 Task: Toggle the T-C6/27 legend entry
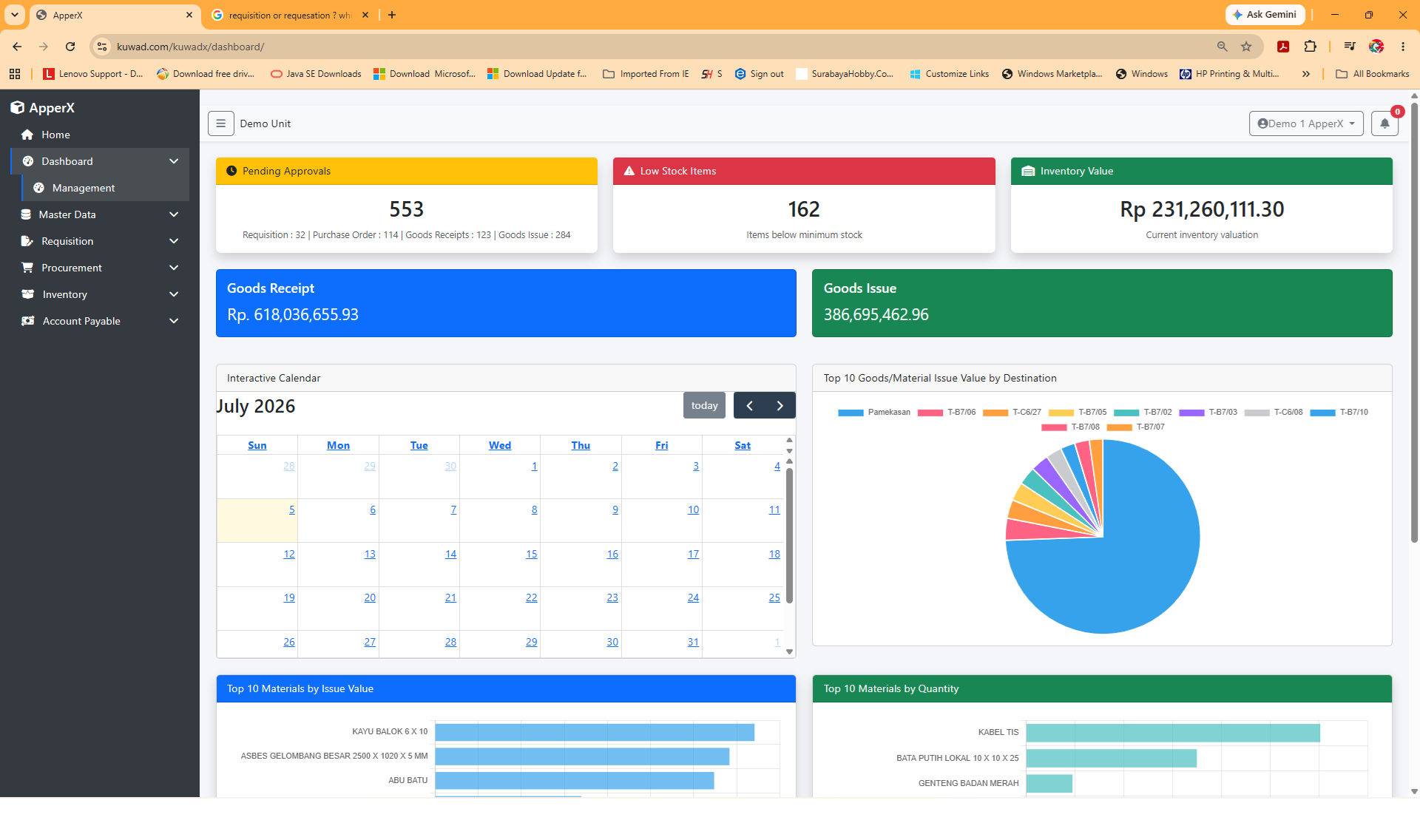point(1012,413)
